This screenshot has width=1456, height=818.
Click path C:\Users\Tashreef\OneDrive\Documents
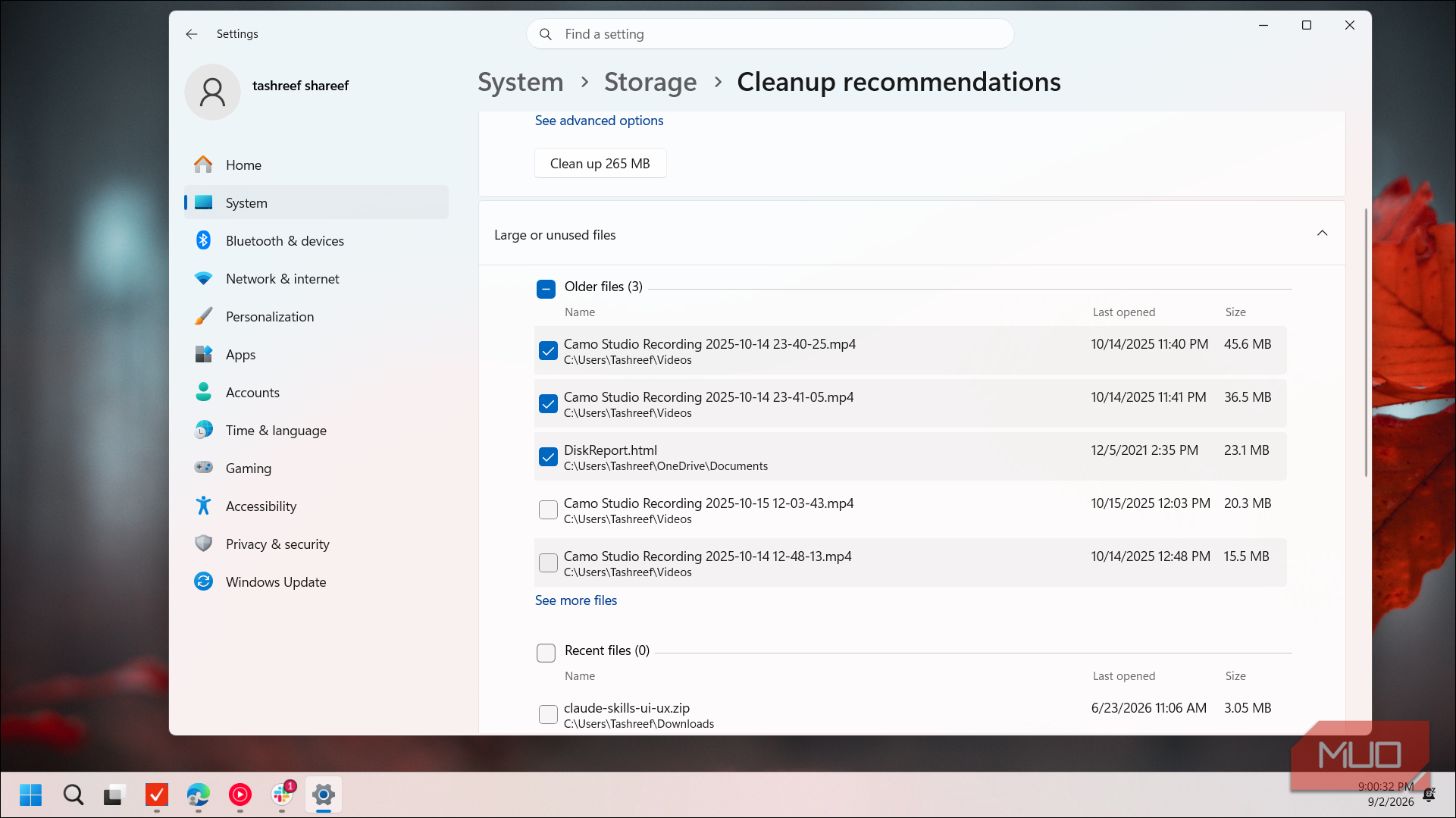pyautogui.click(x=665, y=466)
